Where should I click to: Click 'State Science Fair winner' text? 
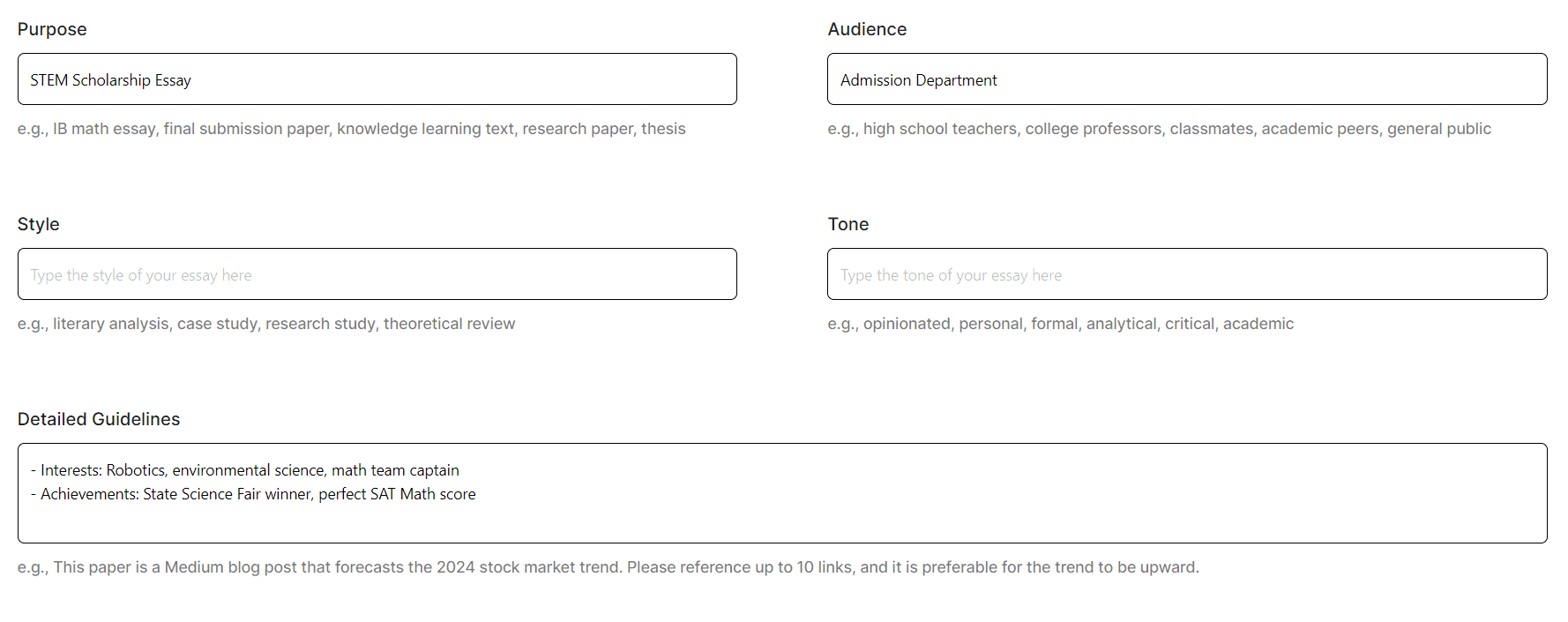click(227, 494)
